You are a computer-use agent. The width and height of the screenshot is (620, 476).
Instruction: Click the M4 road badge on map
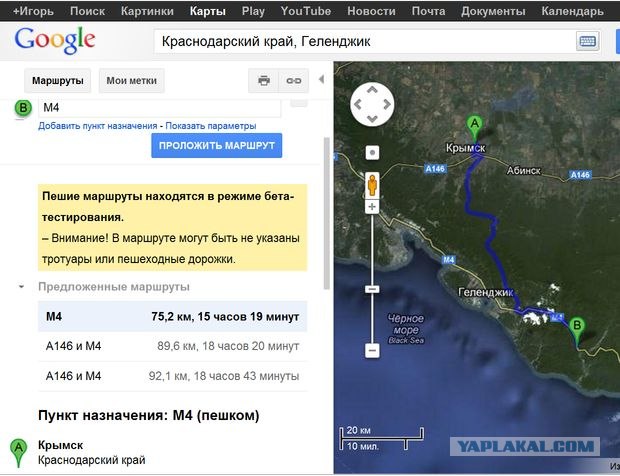coord(448,260)
